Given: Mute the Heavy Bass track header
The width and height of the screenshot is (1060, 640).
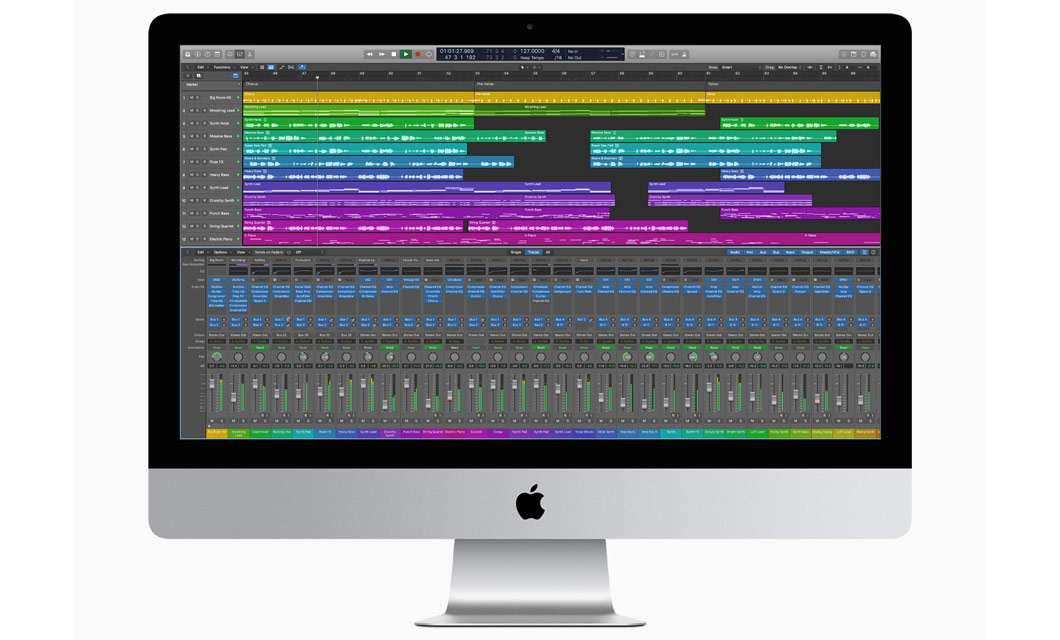Looking at the screenshot, I should 191,174.
